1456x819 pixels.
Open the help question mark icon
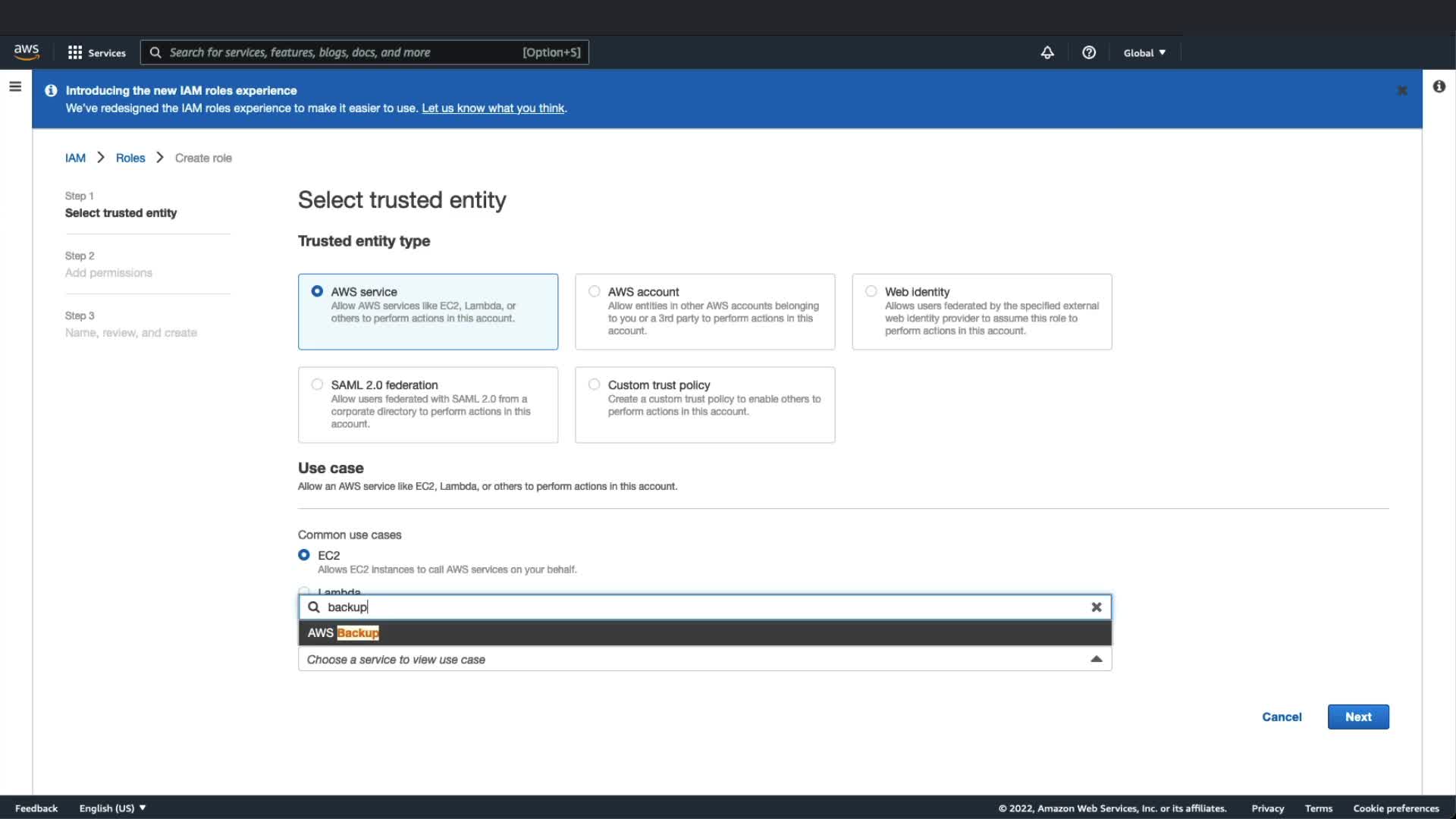click(1088, 52)
